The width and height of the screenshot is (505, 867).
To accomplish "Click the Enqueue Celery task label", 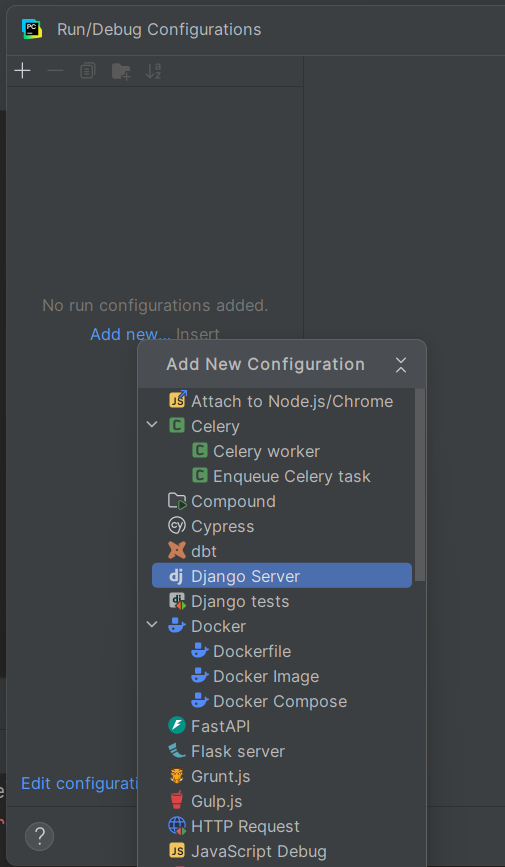I will [x=292, y=476].
